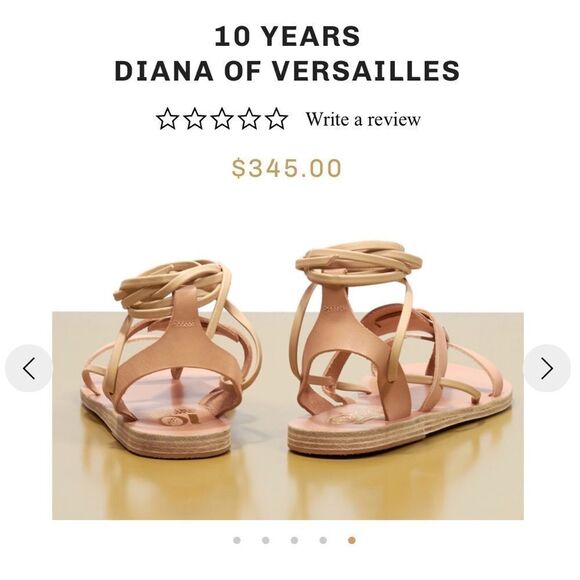Click the previous image arrow
The image size is (580, 580).
tap(29, 368)
